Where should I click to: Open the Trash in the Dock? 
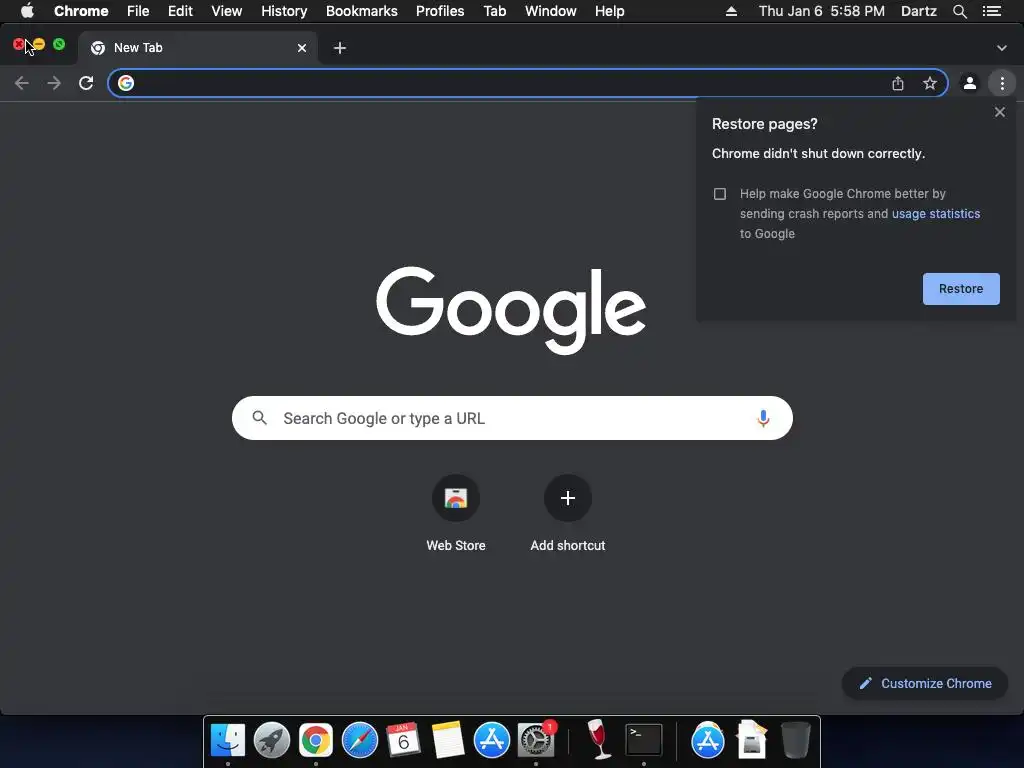pyautogui.click(x=795, y=739)
